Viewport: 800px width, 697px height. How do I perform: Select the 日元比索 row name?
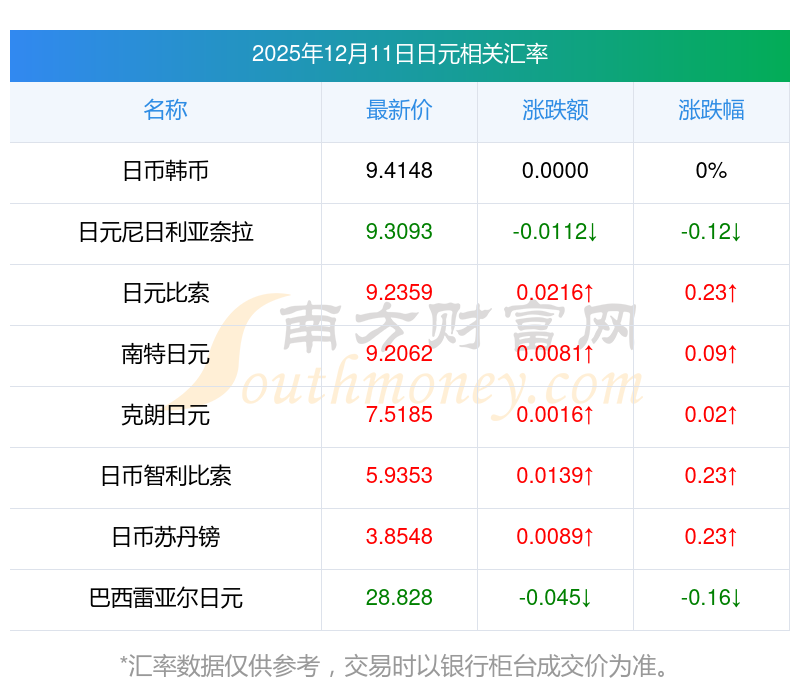tap(165, 293)
